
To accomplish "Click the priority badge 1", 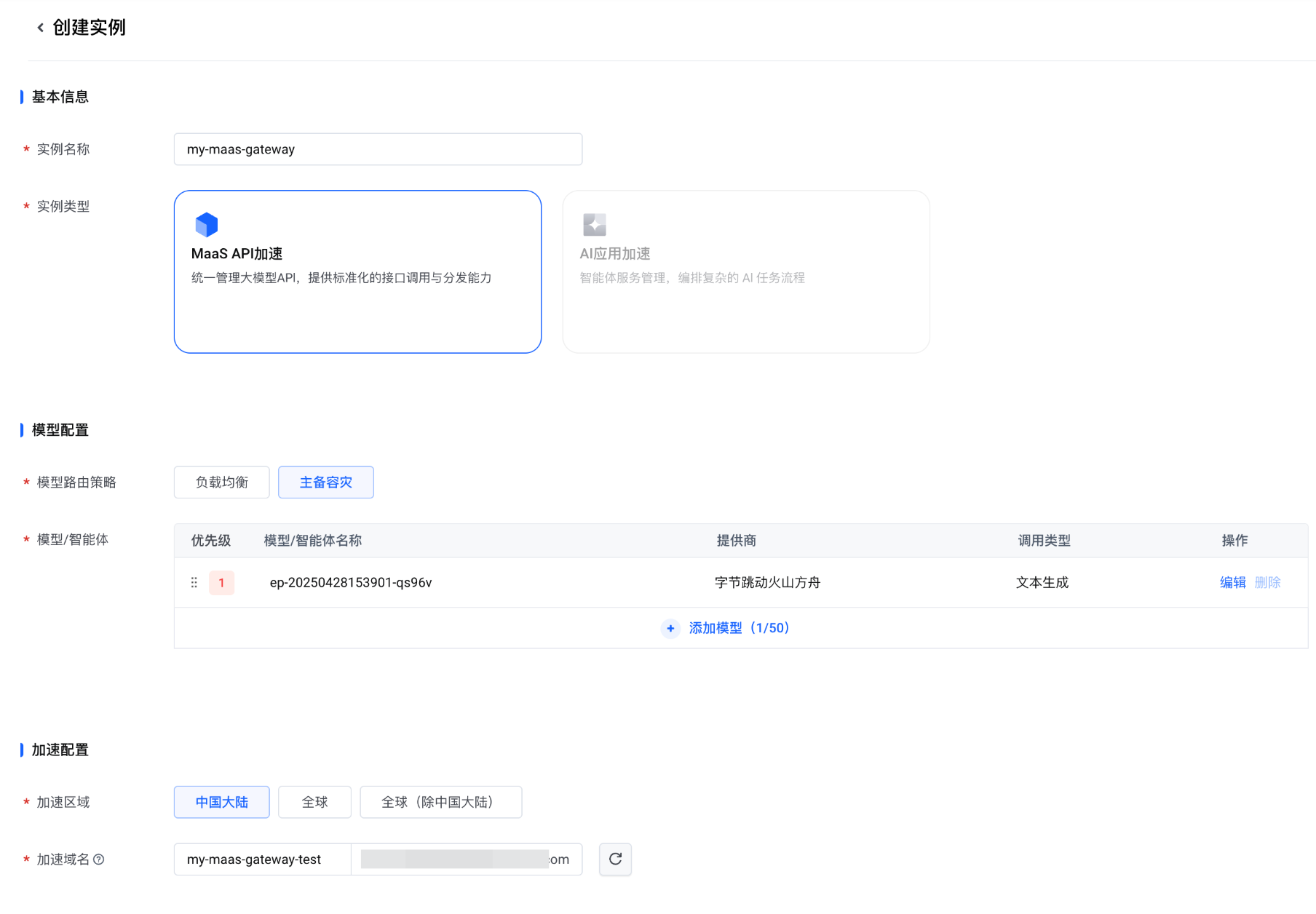I will [x=221, y=583].
